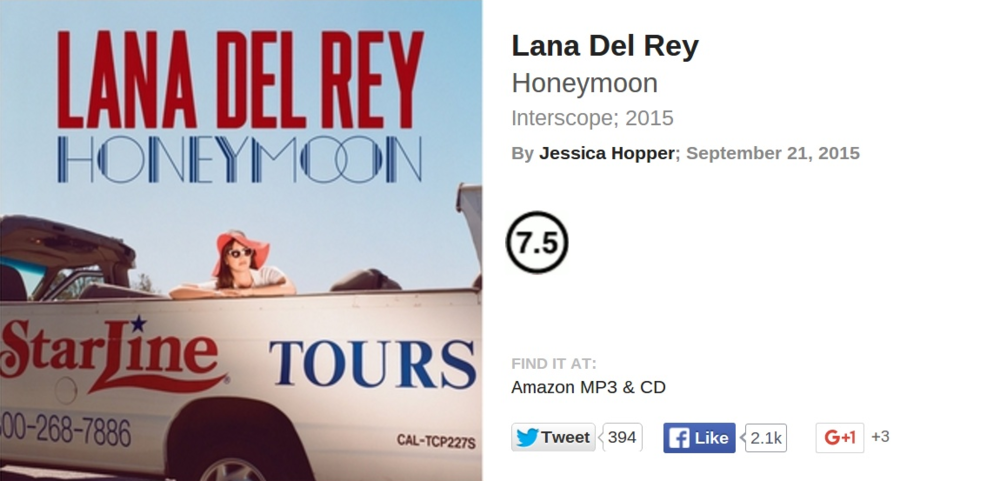The width and height of the screenshot is (1000, 481).
Task: Open the Facebook like count 2.1k bubble
Action: (x=765, y=438)
